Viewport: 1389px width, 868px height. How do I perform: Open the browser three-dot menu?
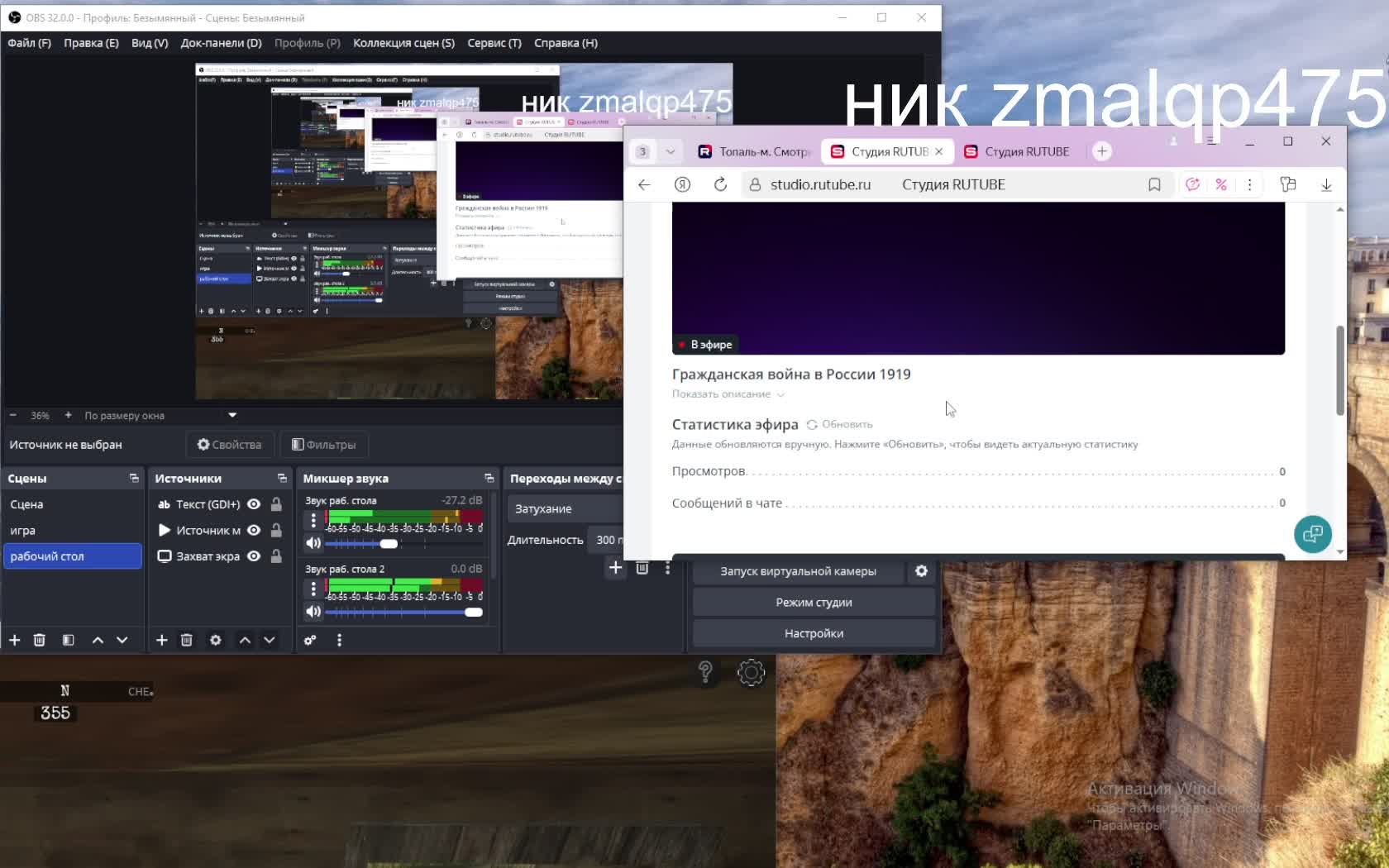click(1249, 184)
